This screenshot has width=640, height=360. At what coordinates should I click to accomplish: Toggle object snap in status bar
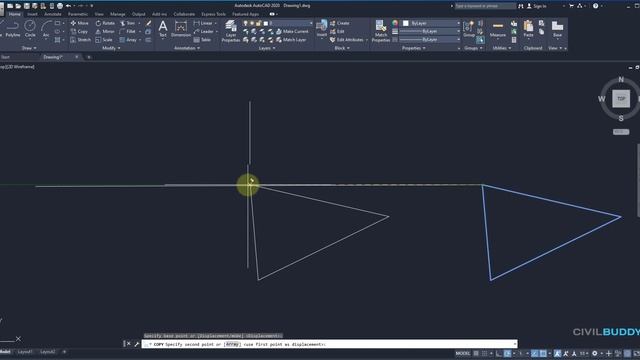[543, 353]
